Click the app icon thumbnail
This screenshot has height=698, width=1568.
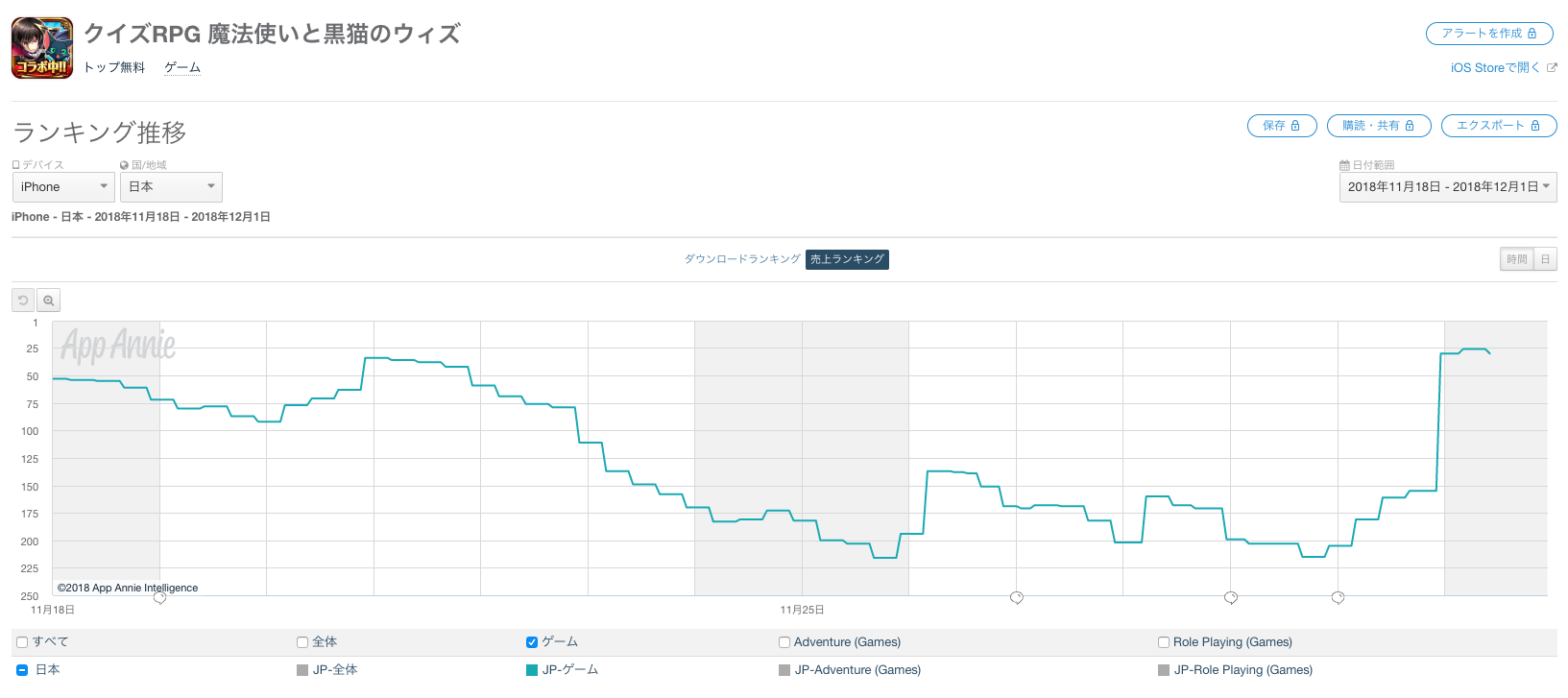[42, 48]
